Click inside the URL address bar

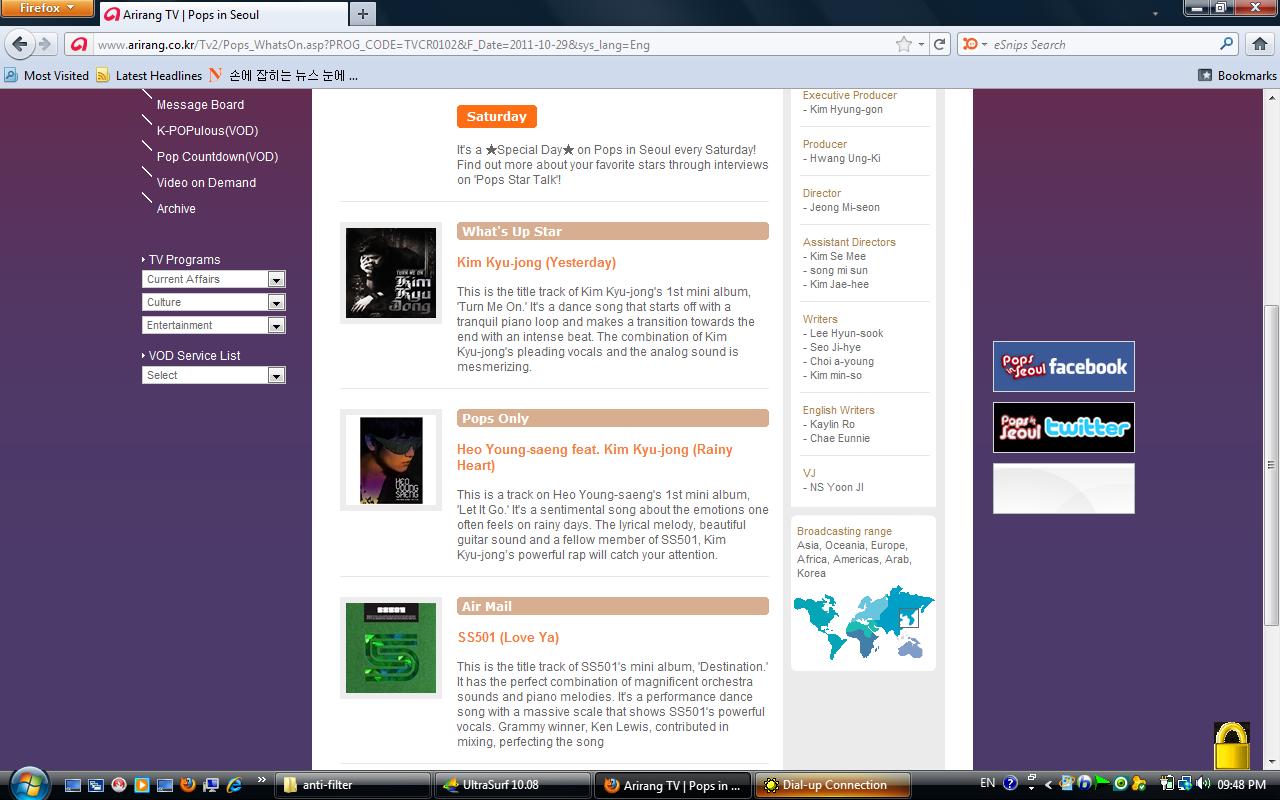coord(490,44)
